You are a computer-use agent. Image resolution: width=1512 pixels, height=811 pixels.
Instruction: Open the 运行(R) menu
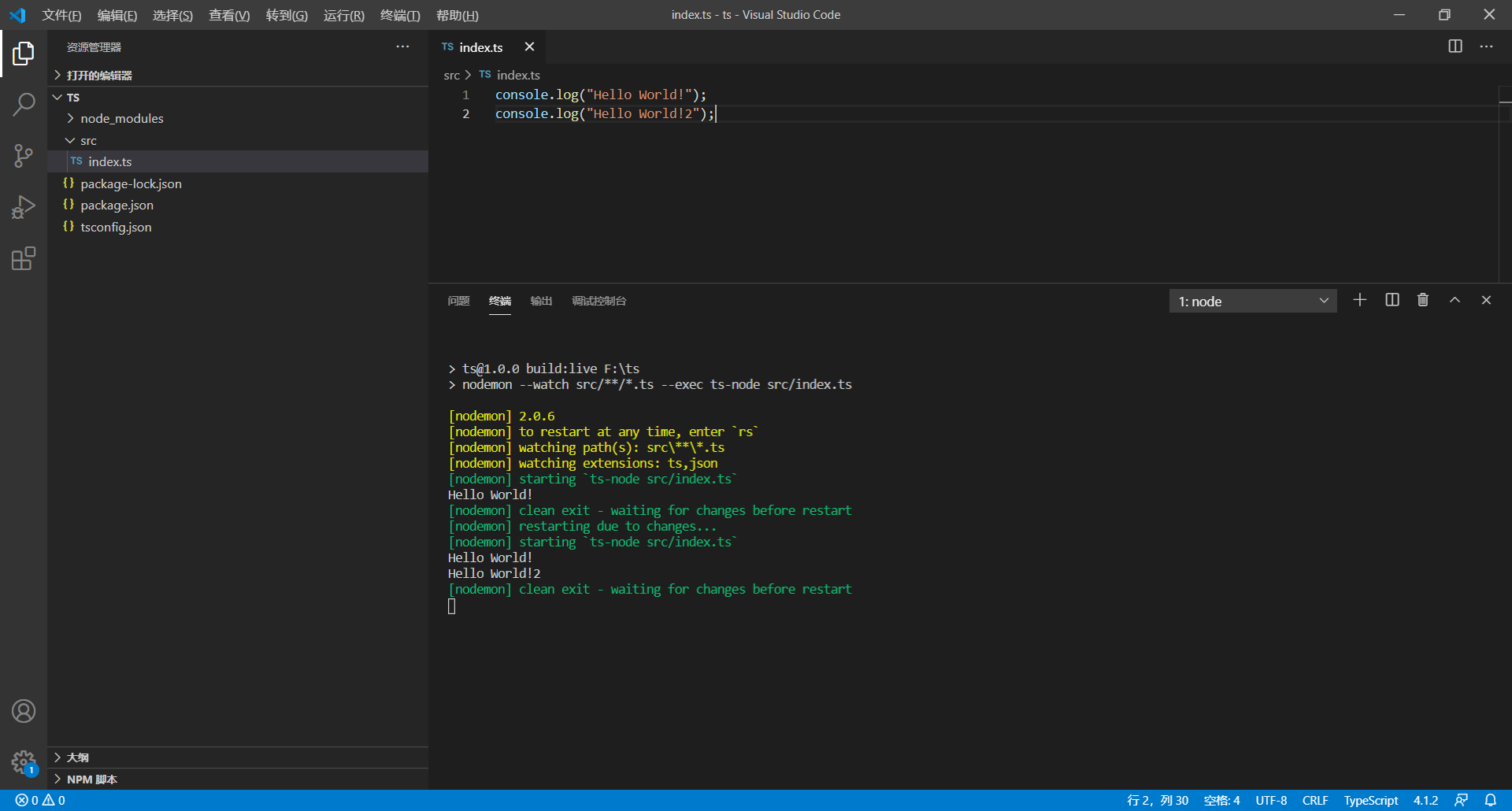[x=344, y=15]
